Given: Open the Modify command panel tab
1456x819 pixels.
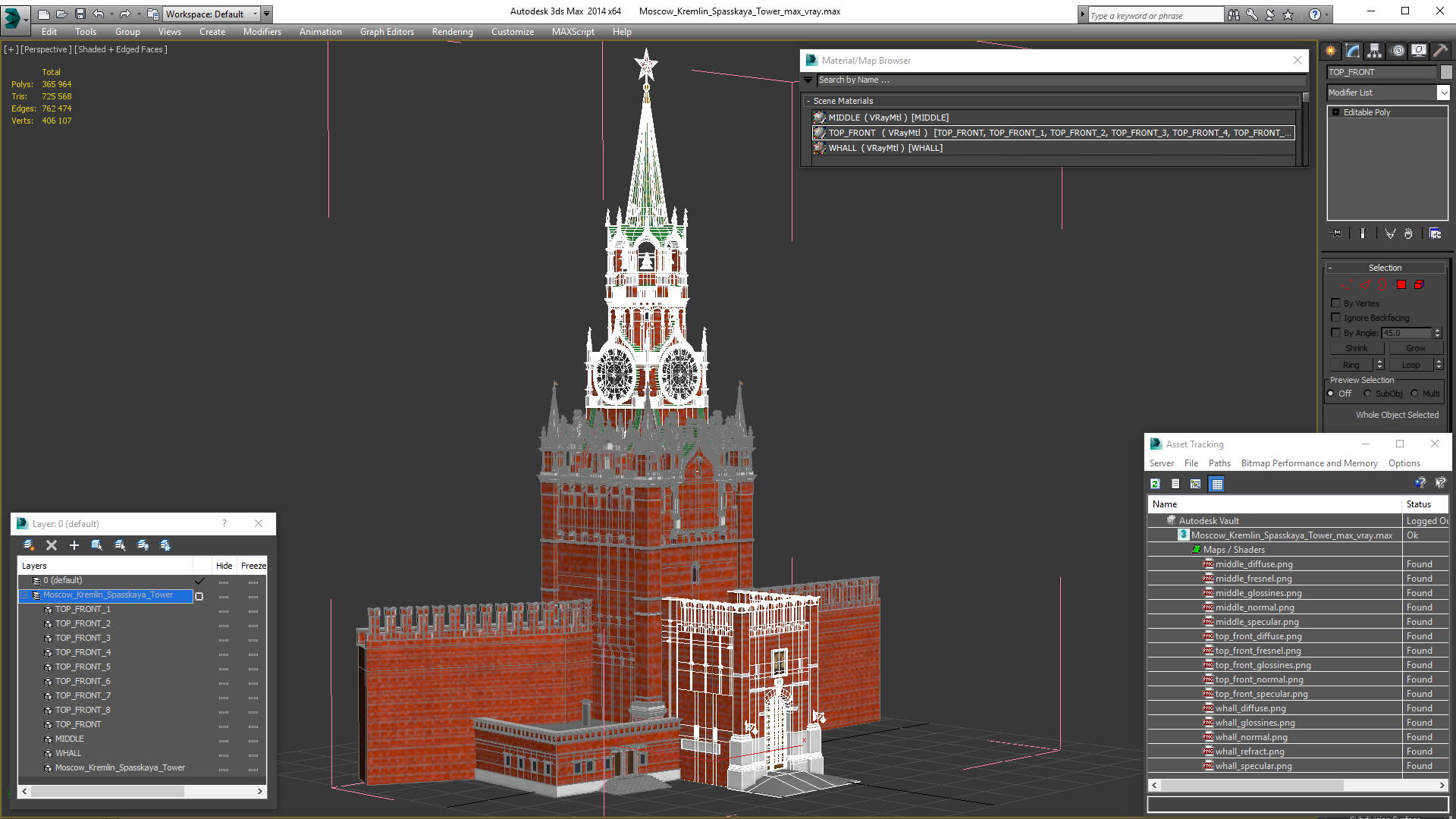Looking at the screenshot, I should tap(1353, 51).
